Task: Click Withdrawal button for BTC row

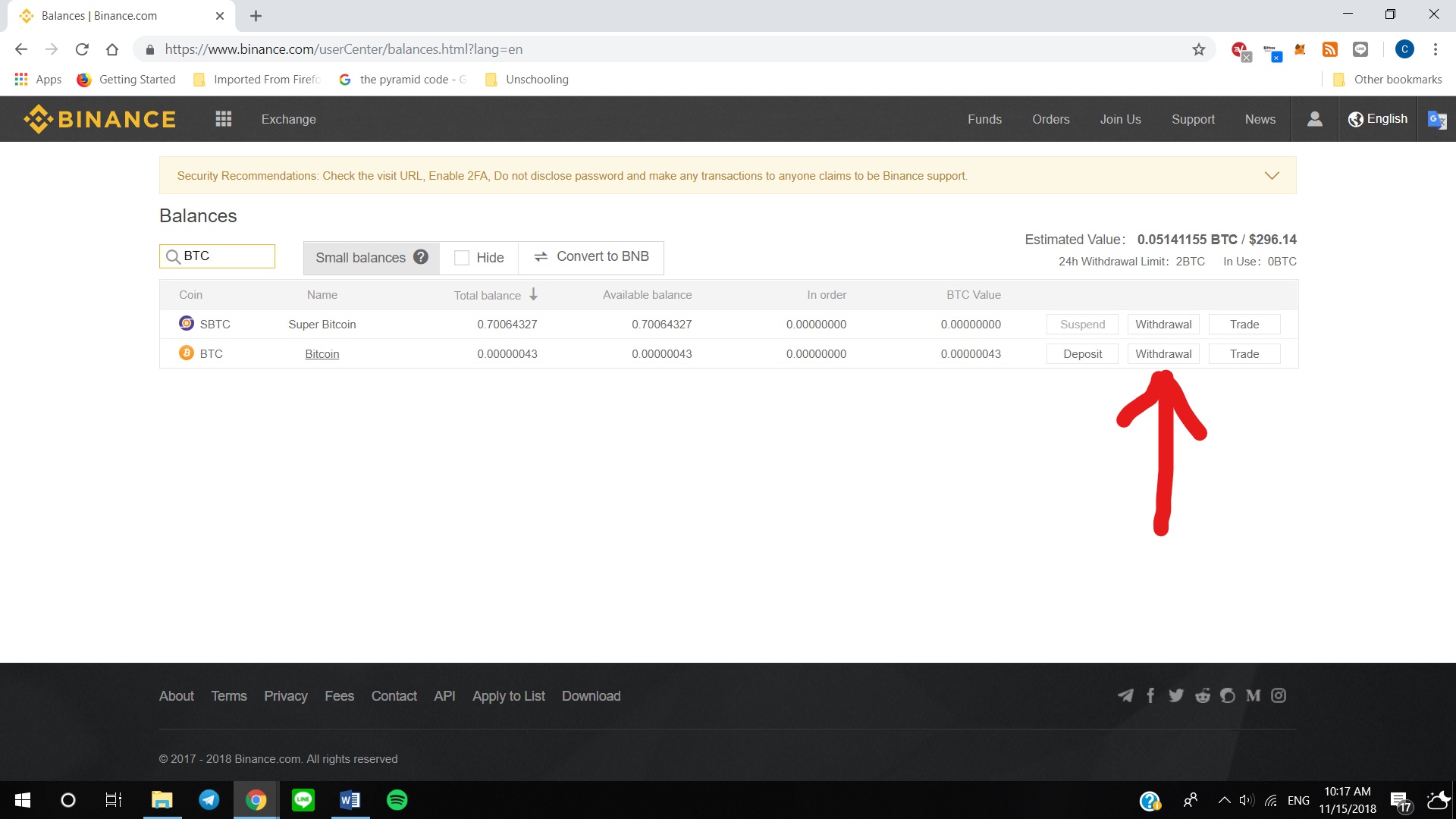Action: (1163, 354)
